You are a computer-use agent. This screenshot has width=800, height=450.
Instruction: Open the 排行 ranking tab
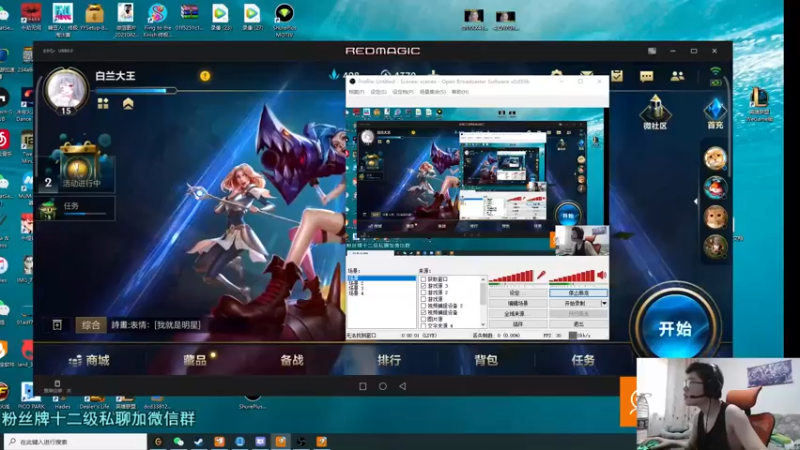389,361
